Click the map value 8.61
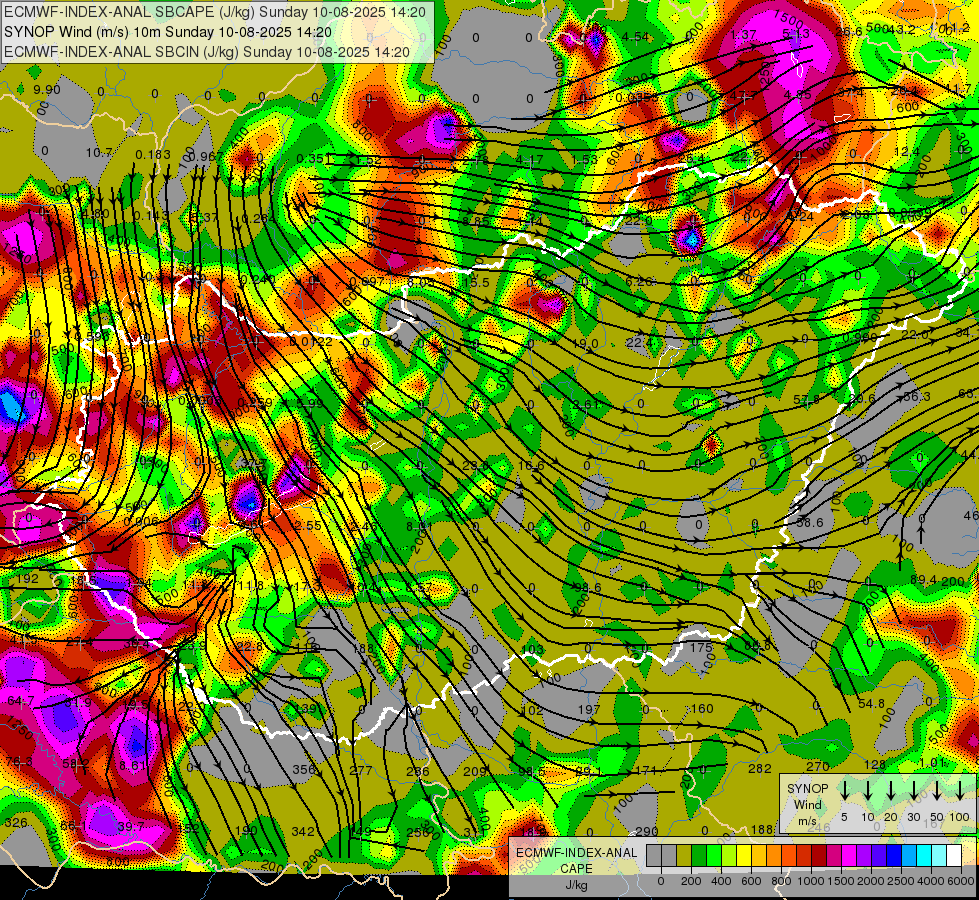 pyautogui.click(x=132, y=766)
